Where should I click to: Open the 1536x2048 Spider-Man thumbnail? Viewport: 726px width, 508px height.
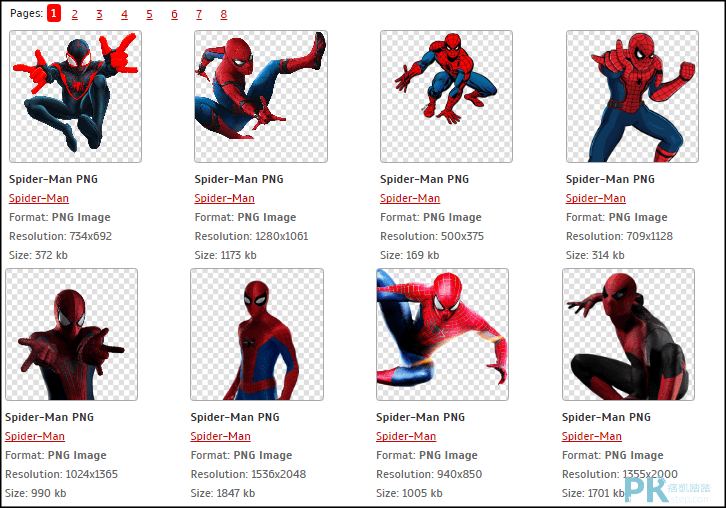pyautogui.click(x=257, y=334)
